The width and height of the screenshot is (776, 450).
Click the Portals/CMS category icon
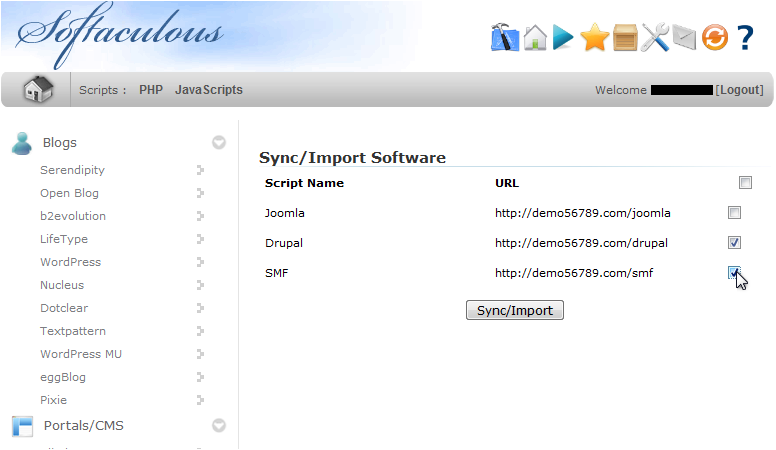click(23, 426)
